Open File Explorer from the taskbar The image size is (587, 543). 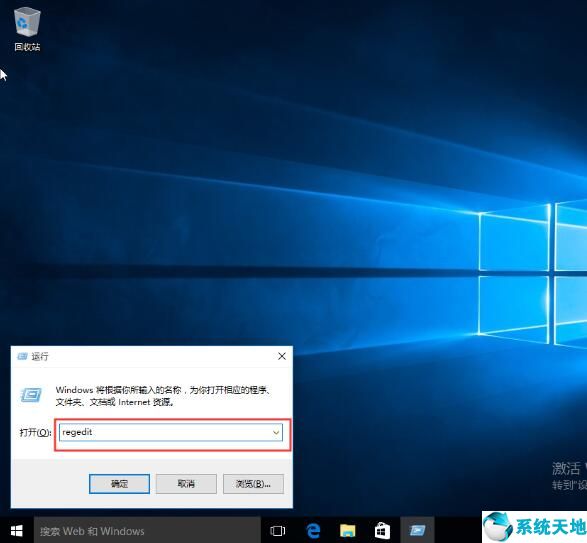[x=347, y=531]
